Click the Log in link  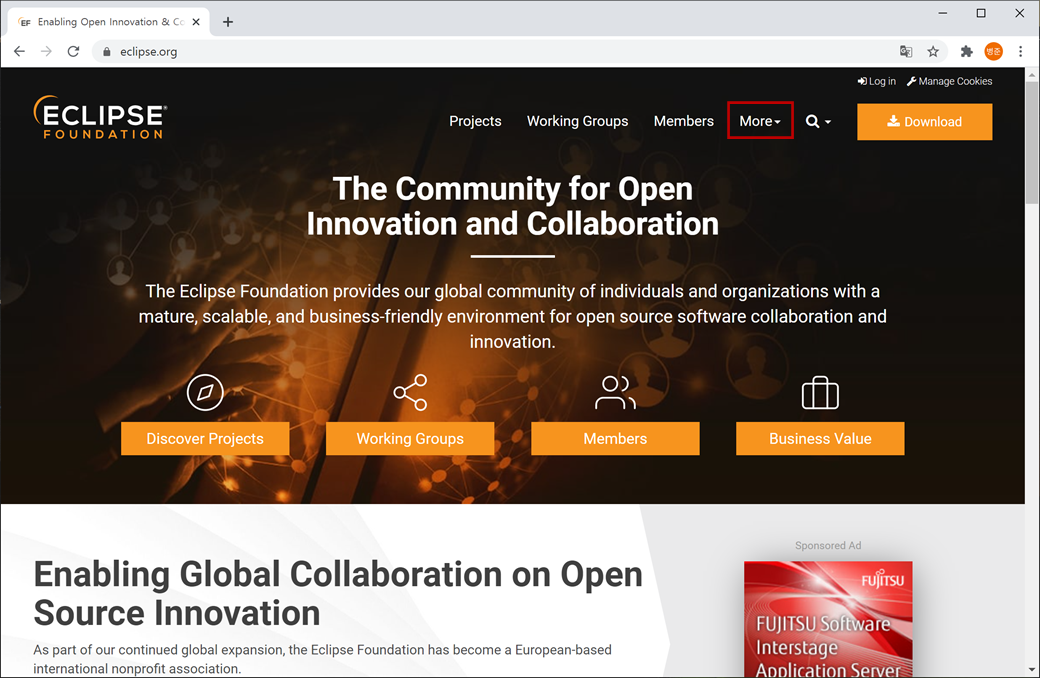[x=877, y=81]
